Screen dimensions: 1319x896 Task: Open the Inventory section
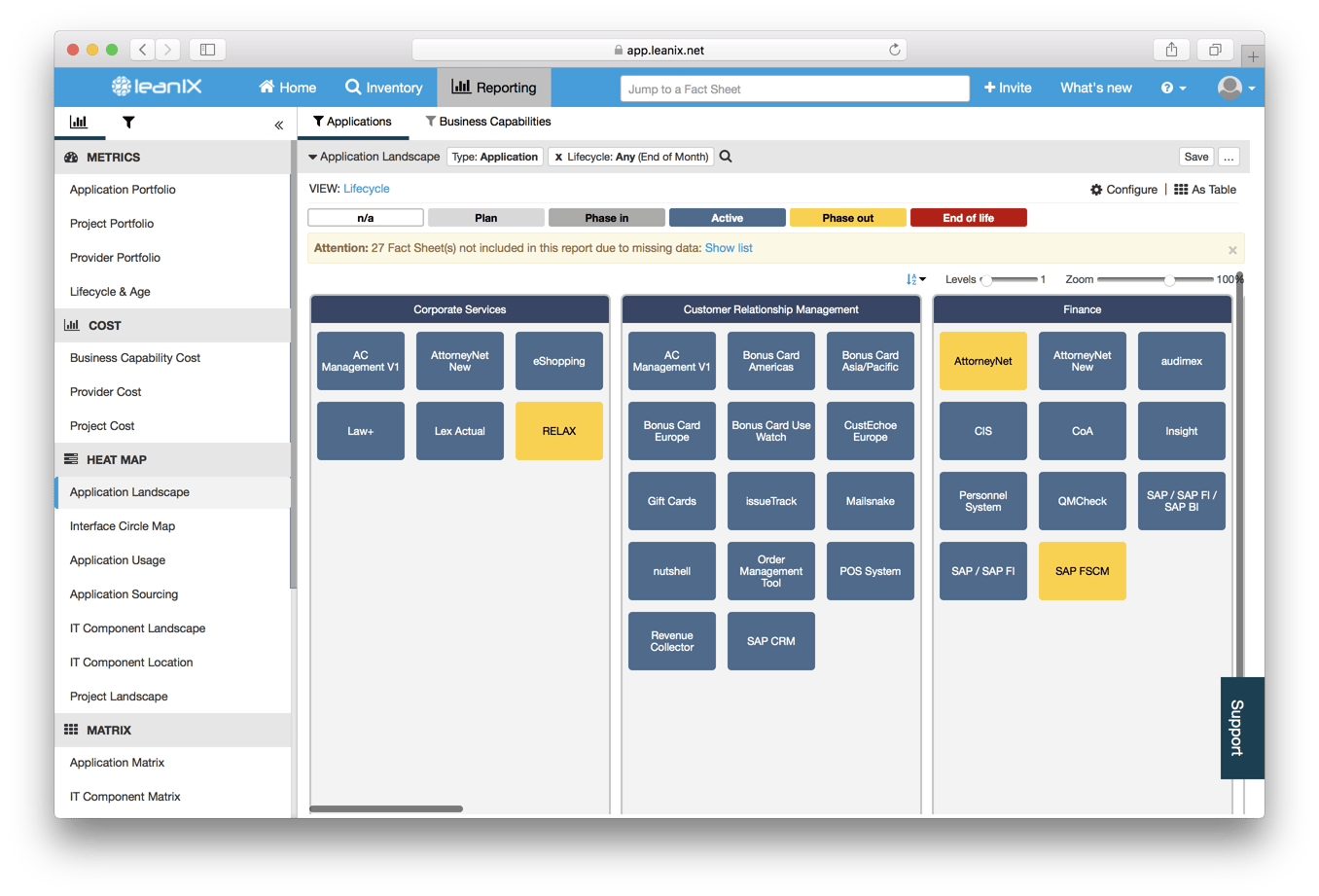383,87
